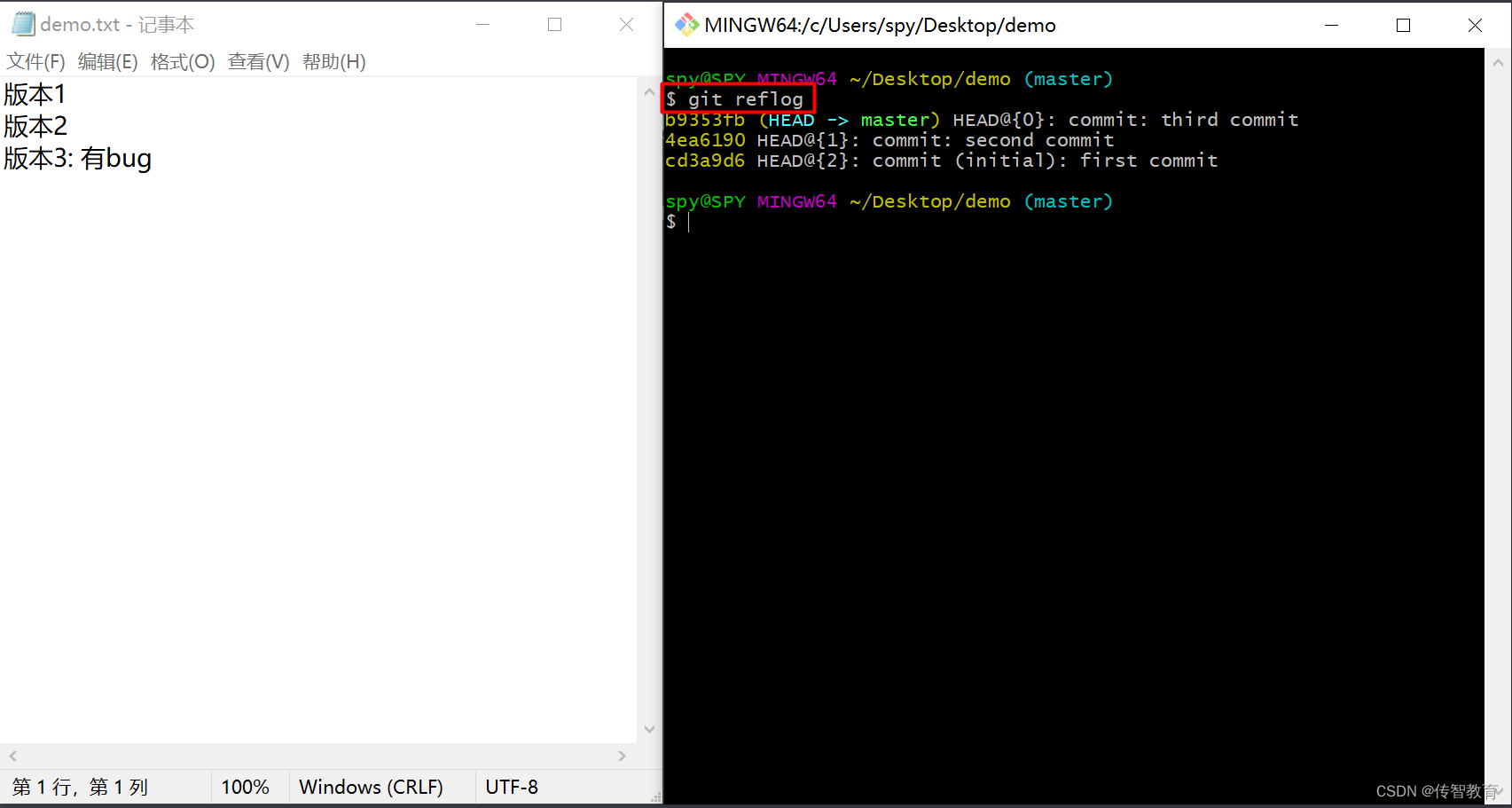1512x808 pixels.
Task: Click 'first commit' message in terminal
Action: 1149,161
